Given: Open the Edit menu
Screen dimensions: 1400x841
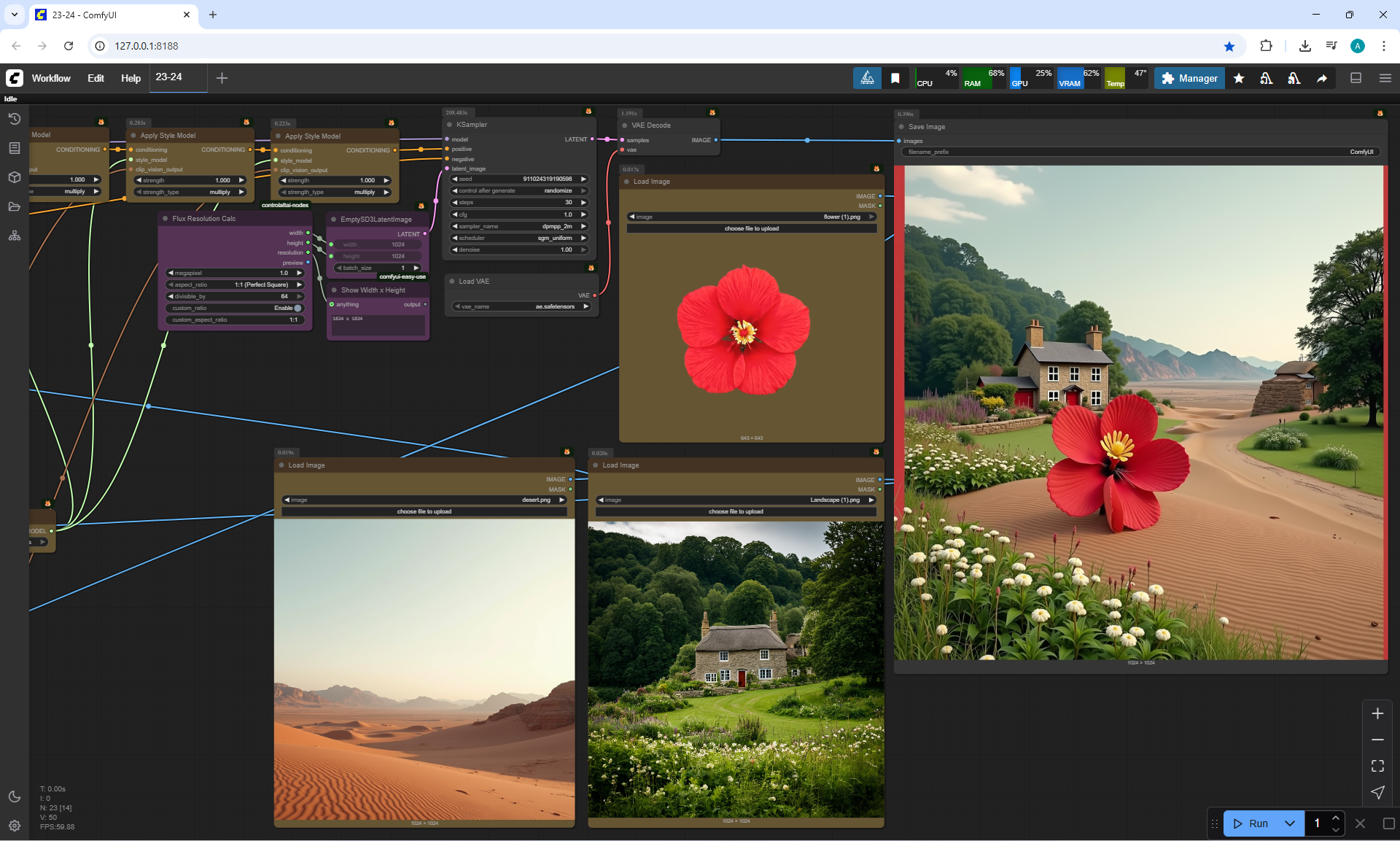Looking at the screenshot, I should [96, 78].
